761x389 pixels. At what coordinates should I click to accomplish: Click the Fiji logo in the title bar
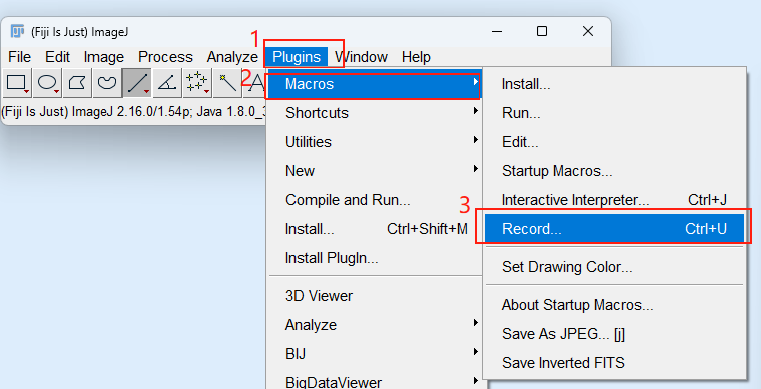17,32
